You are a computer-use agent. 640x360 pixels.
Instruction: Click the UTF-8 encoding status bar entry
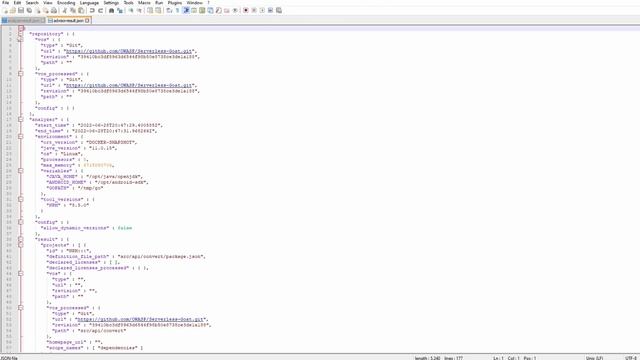(x=631, y=358)
